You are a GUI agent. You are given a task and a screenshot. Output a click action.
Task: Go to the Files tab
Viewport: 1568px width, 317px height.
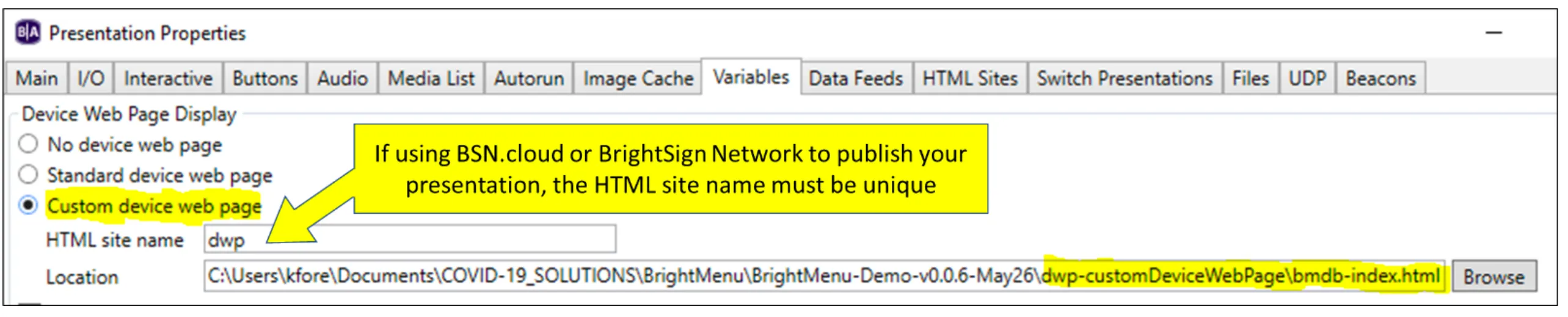pos(1250,78)
